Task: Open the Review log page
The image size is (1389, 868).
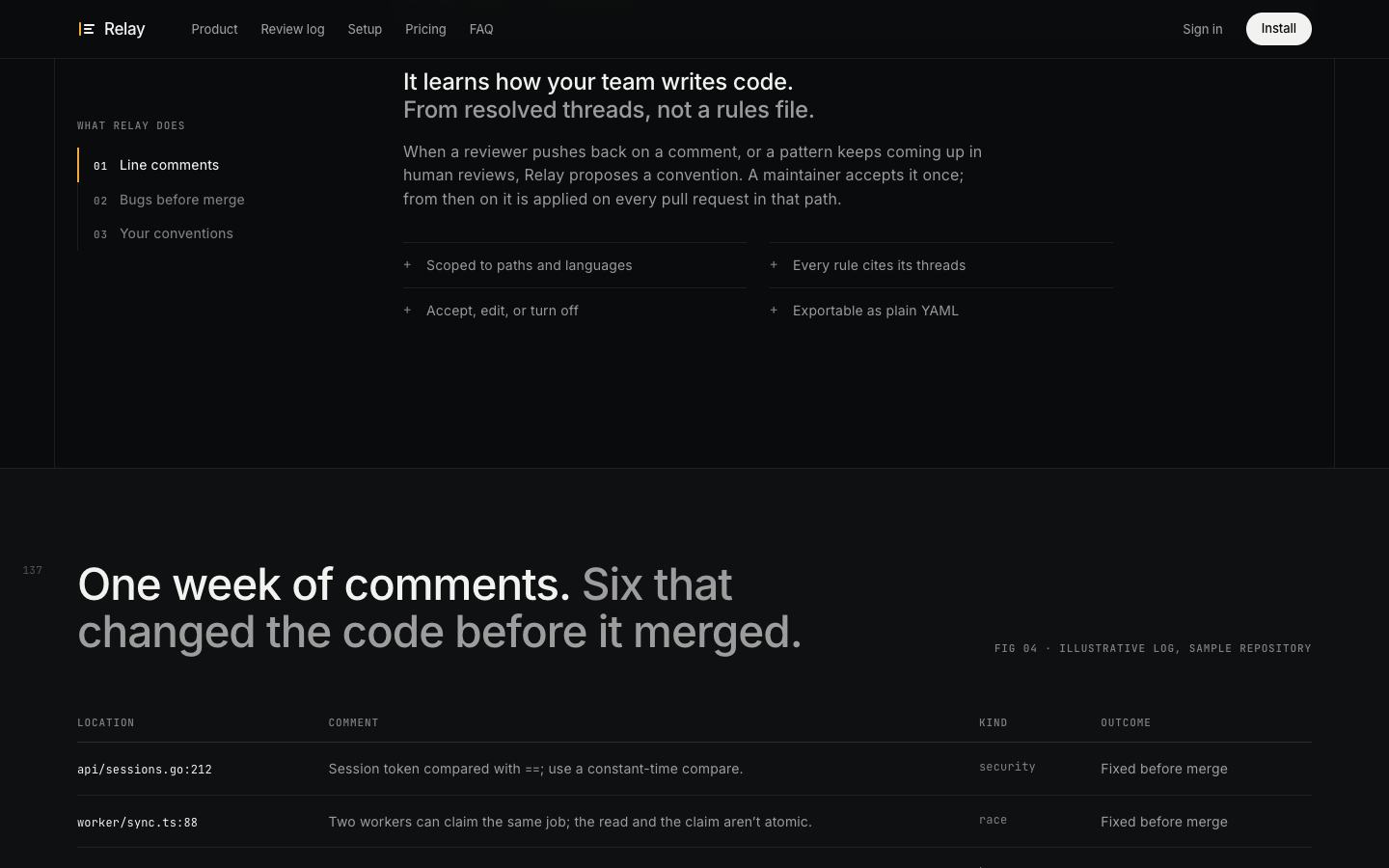Action: (292, 29)
